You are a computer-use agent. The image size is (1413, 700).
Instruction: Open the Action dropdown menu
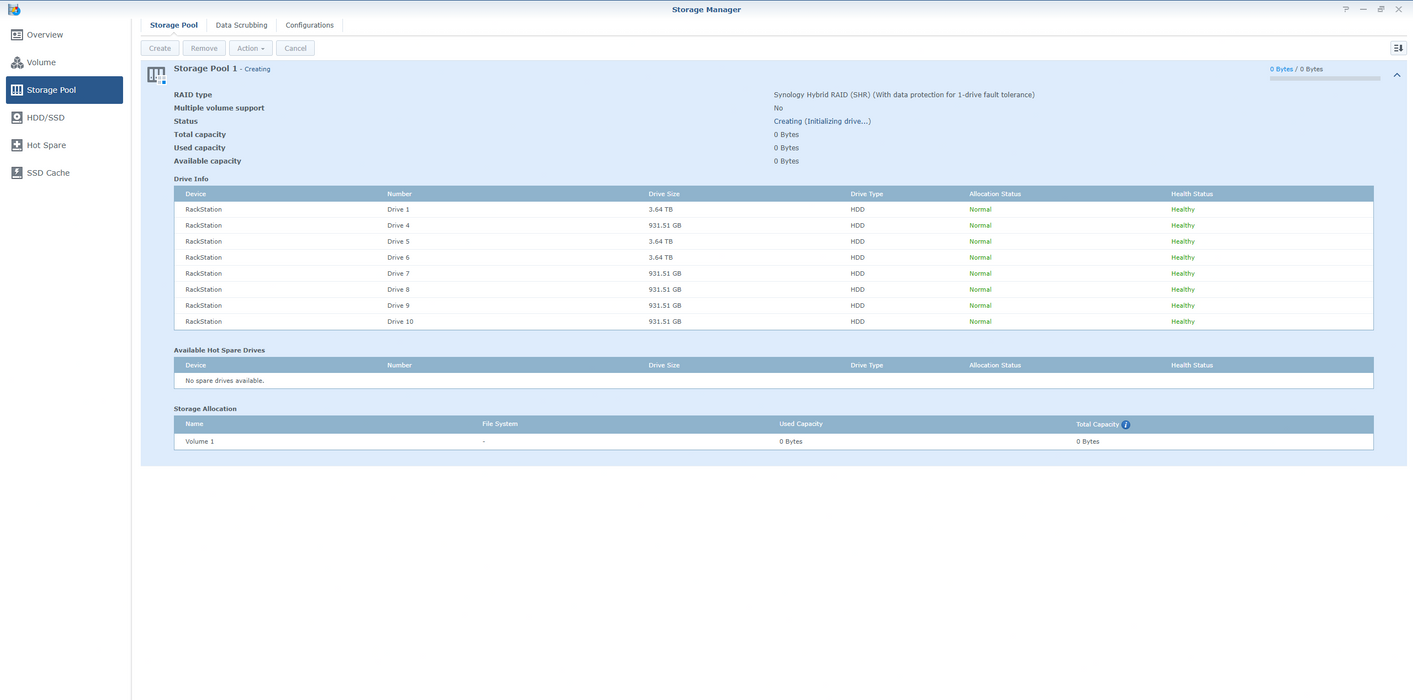(x=250, y=47)
